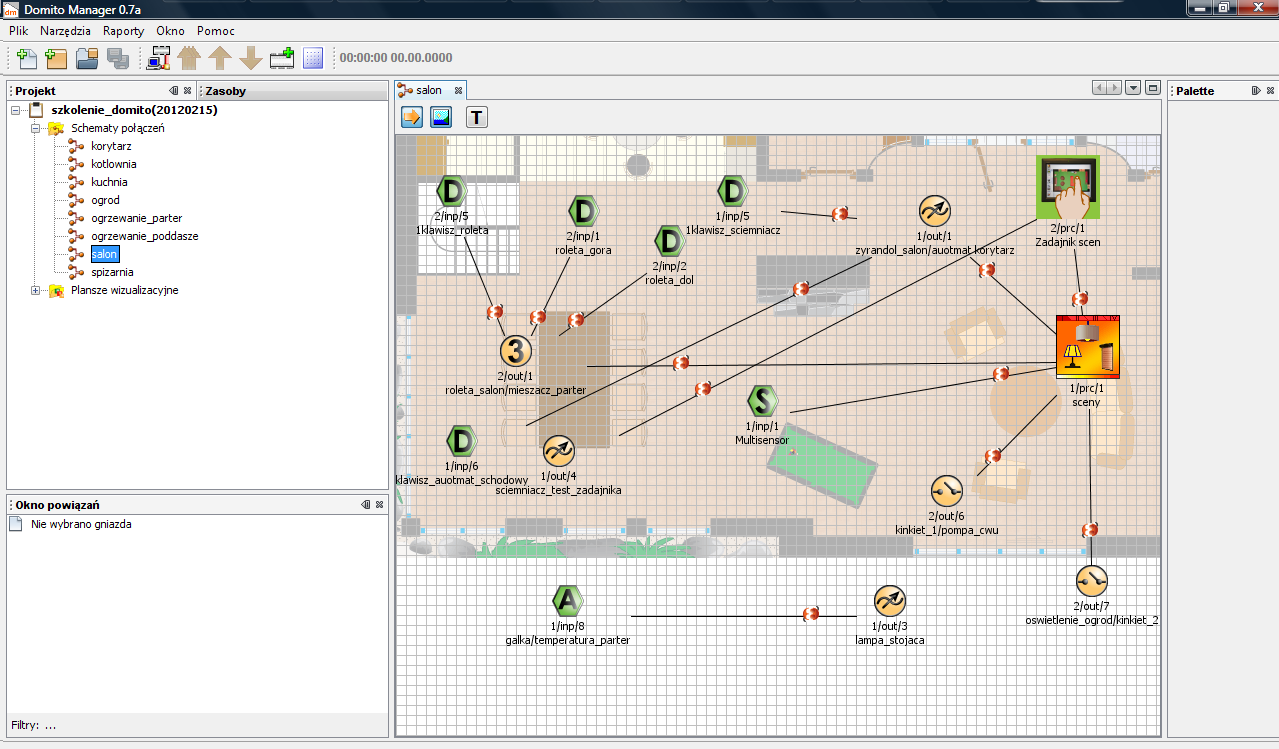
Task: Click the background image icon in salon editor
Action: [441, 117]
